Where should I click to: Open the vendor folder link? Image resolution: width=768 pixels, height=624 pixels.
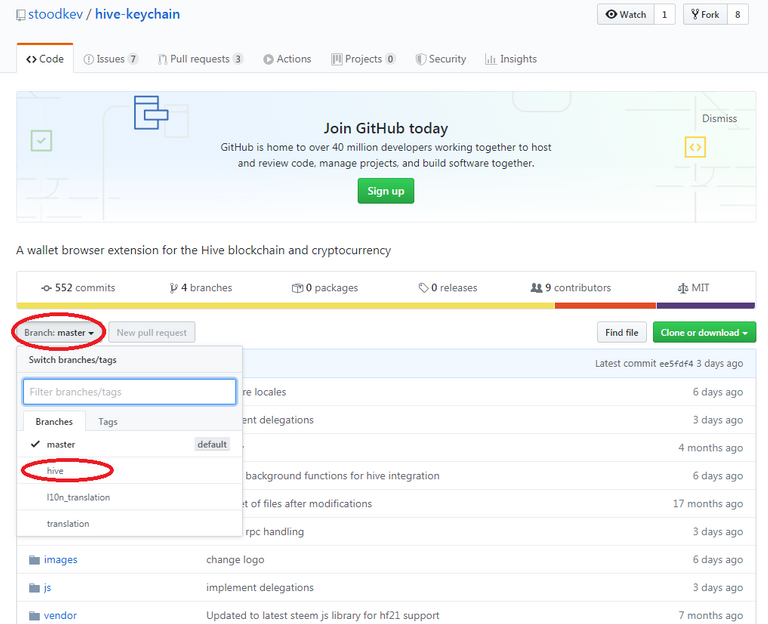(60, 615)
